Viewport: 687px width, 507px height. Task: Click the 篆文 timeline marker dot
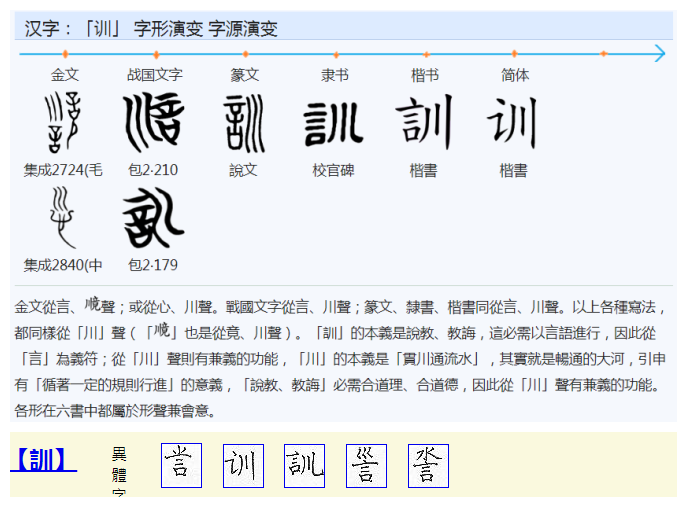click(245, 54)
